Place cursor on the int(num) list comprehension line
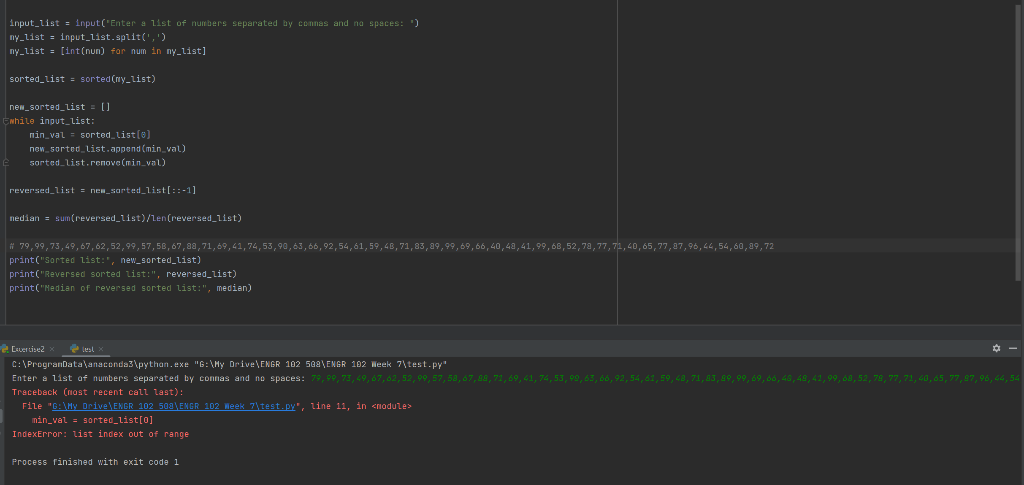Viewport: 1024px width, 485px height. click(108, 51)
